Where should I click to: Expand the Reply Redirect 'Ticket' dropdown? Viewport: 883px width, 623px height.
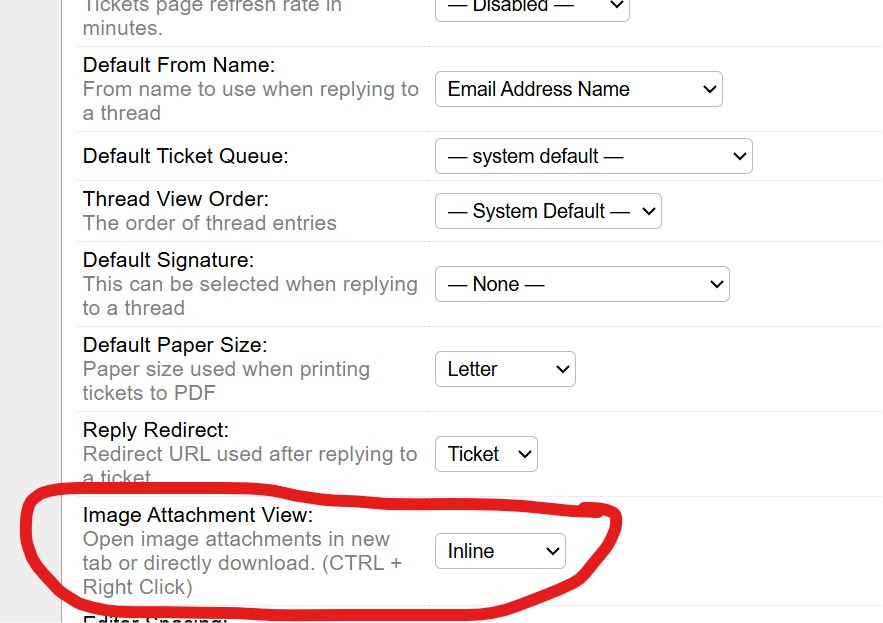(486, 454)
